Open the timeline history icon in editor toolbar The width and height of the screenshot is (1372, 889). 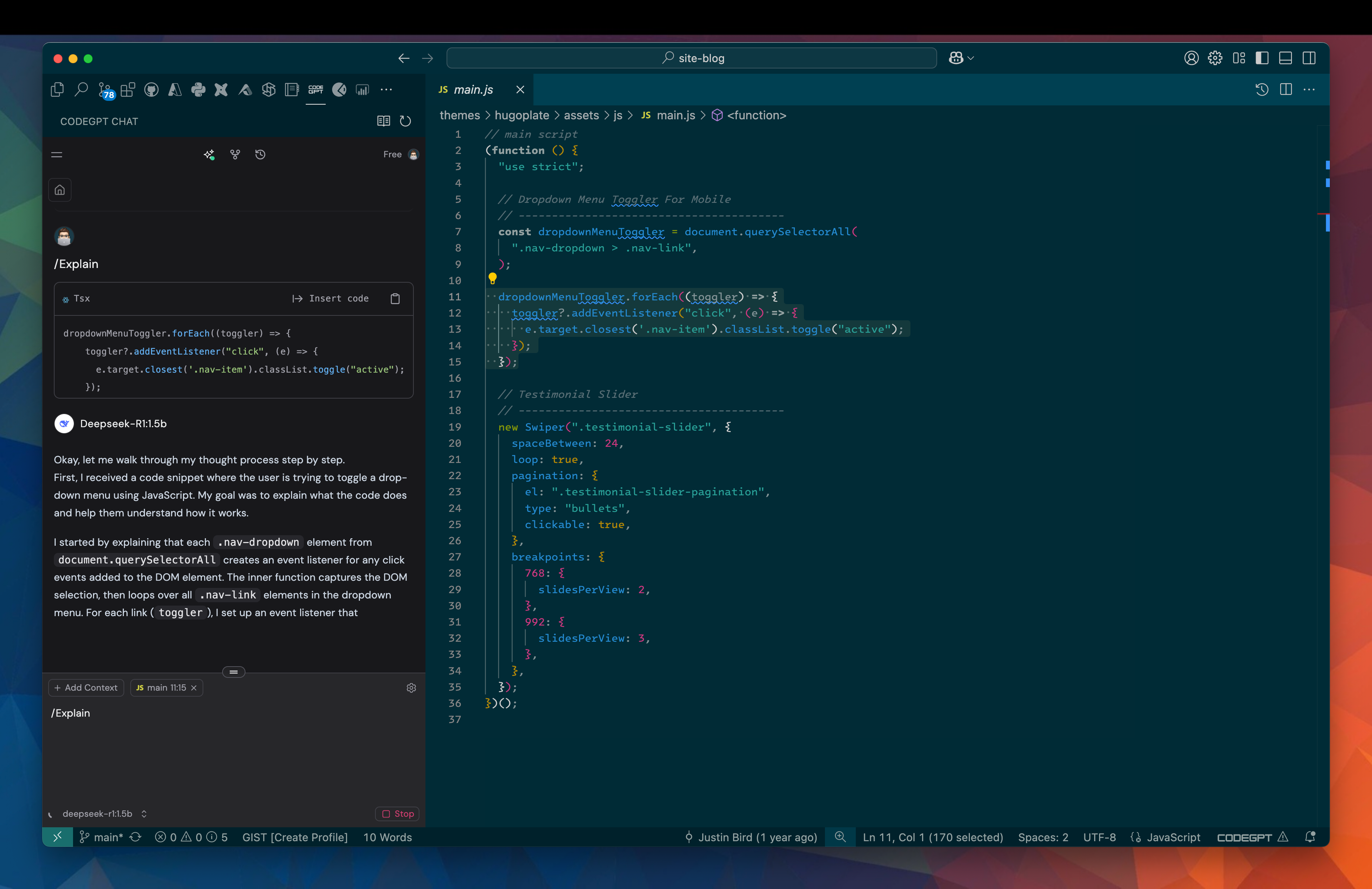click(1262, 89)
